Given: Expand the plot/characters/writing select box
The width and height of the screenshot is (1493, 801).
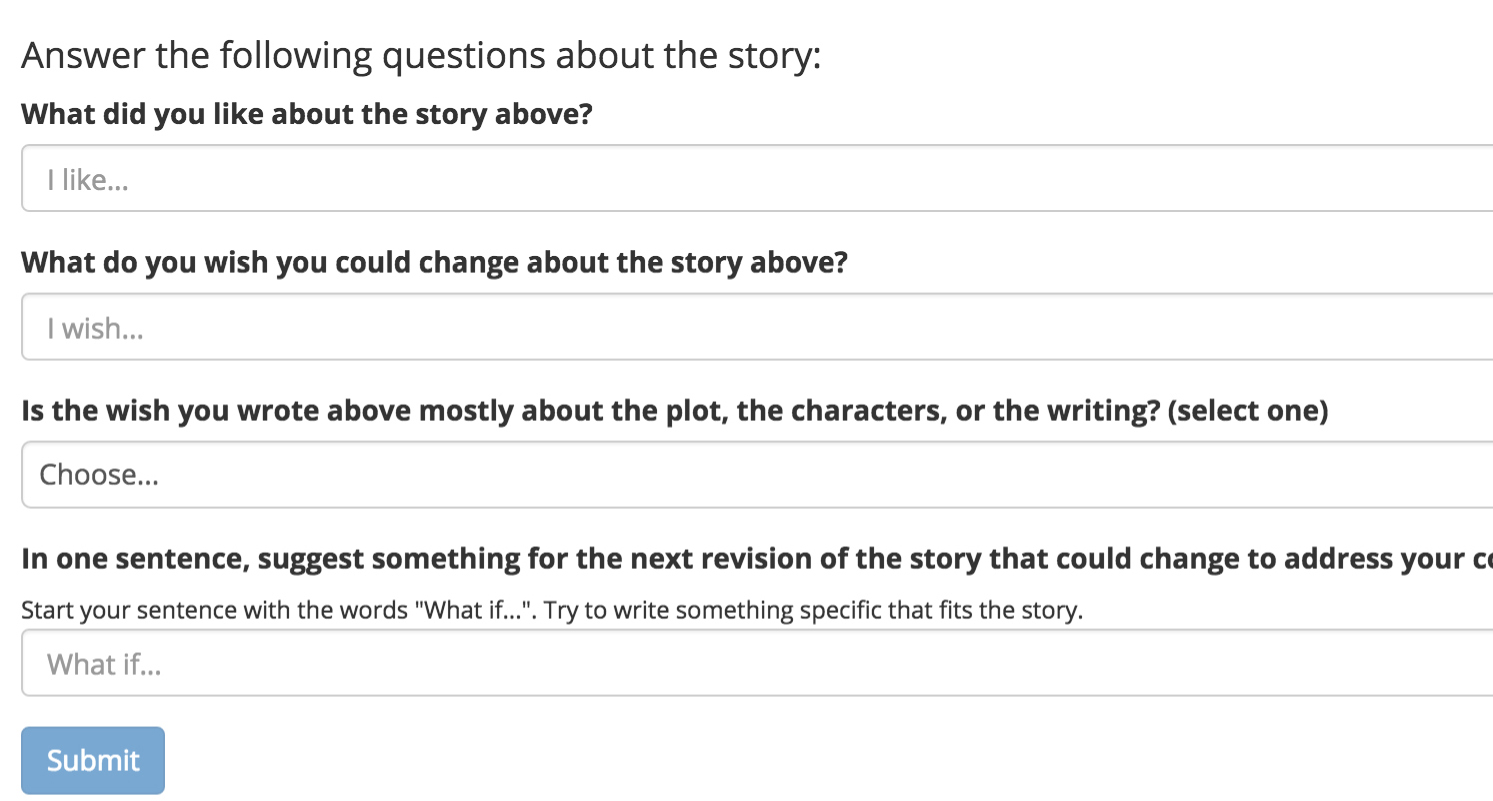Looking at the screenshot, I should (x=756, y=475).
